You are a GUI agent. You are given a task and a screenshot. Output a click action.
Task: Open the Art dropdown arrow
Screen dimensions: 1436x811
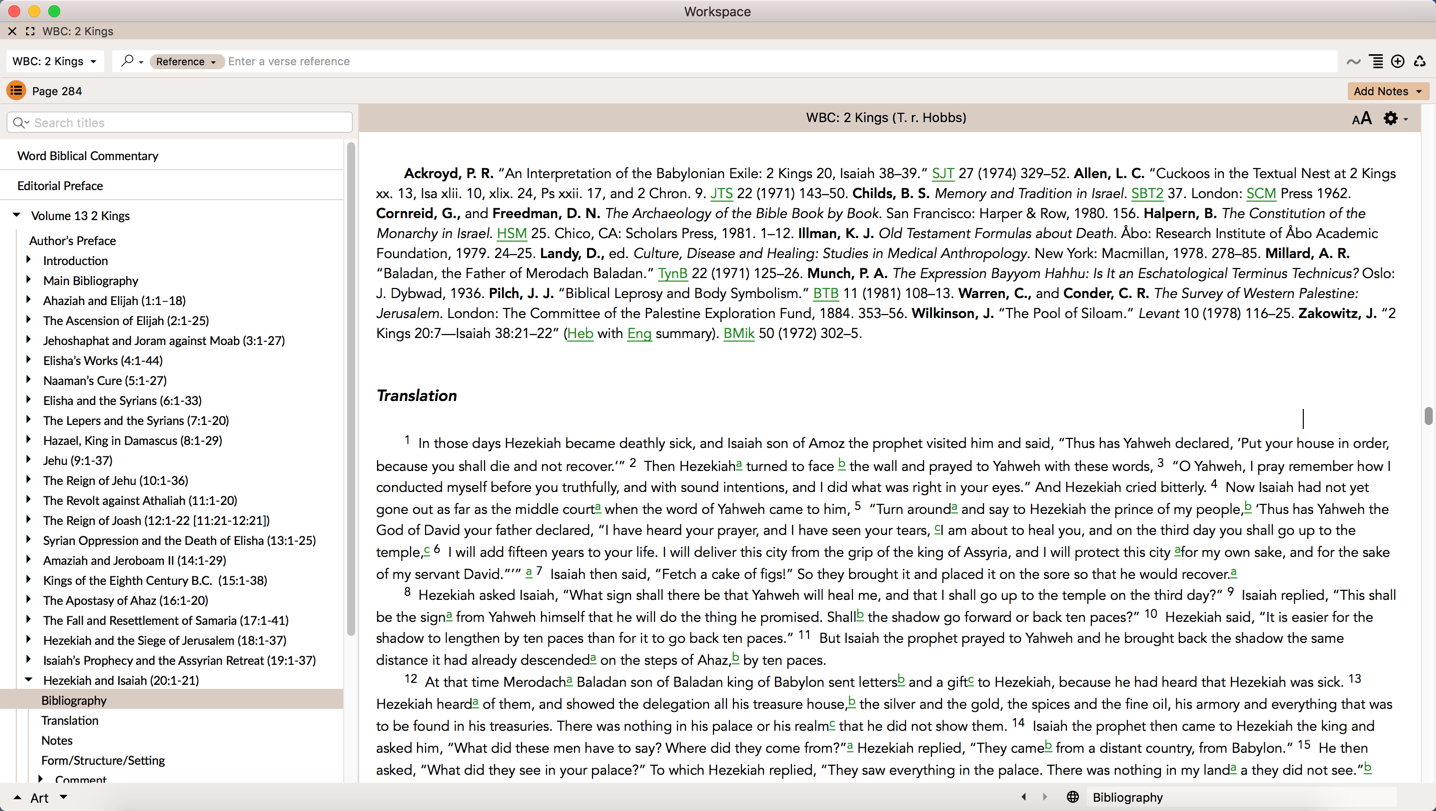coord(63,798)
